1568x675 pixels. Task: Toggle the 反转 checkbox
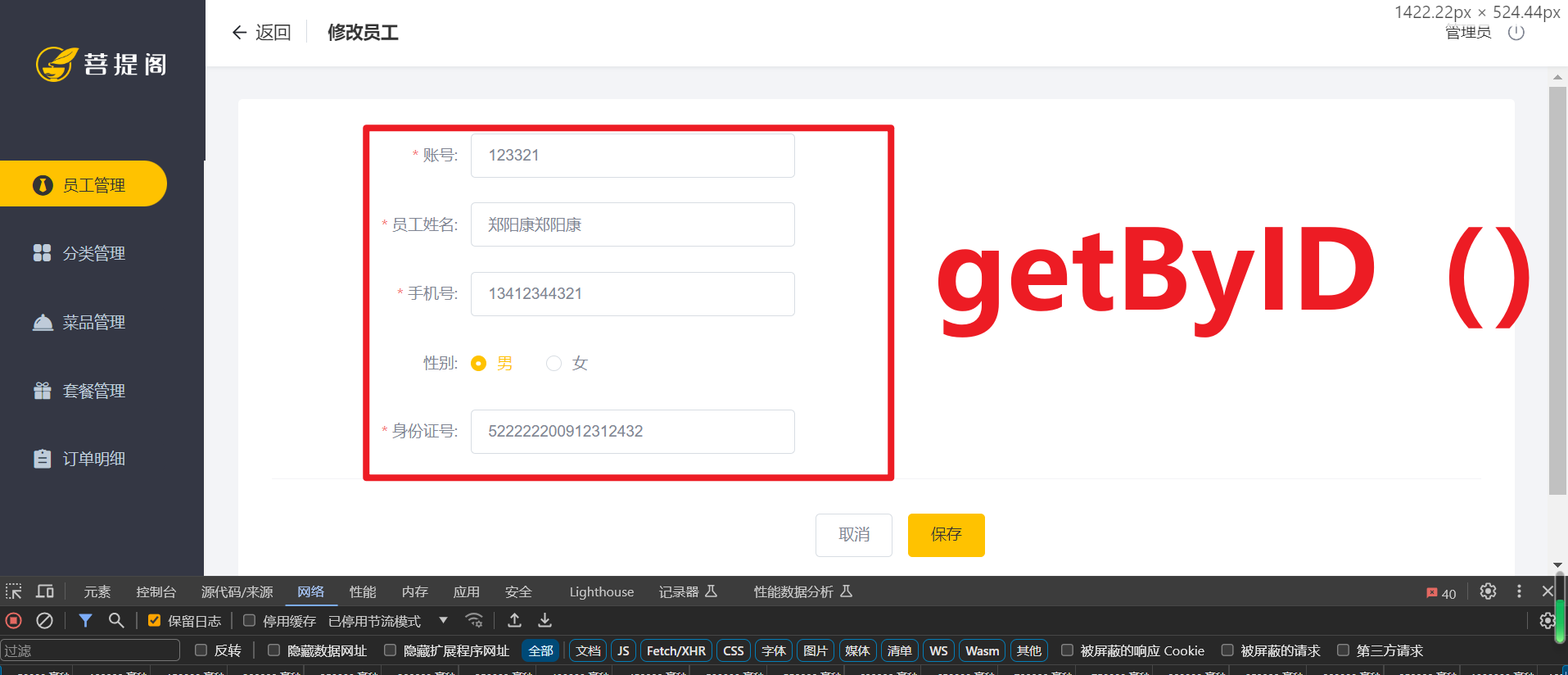pyautogui.click(x=201, y=650)
